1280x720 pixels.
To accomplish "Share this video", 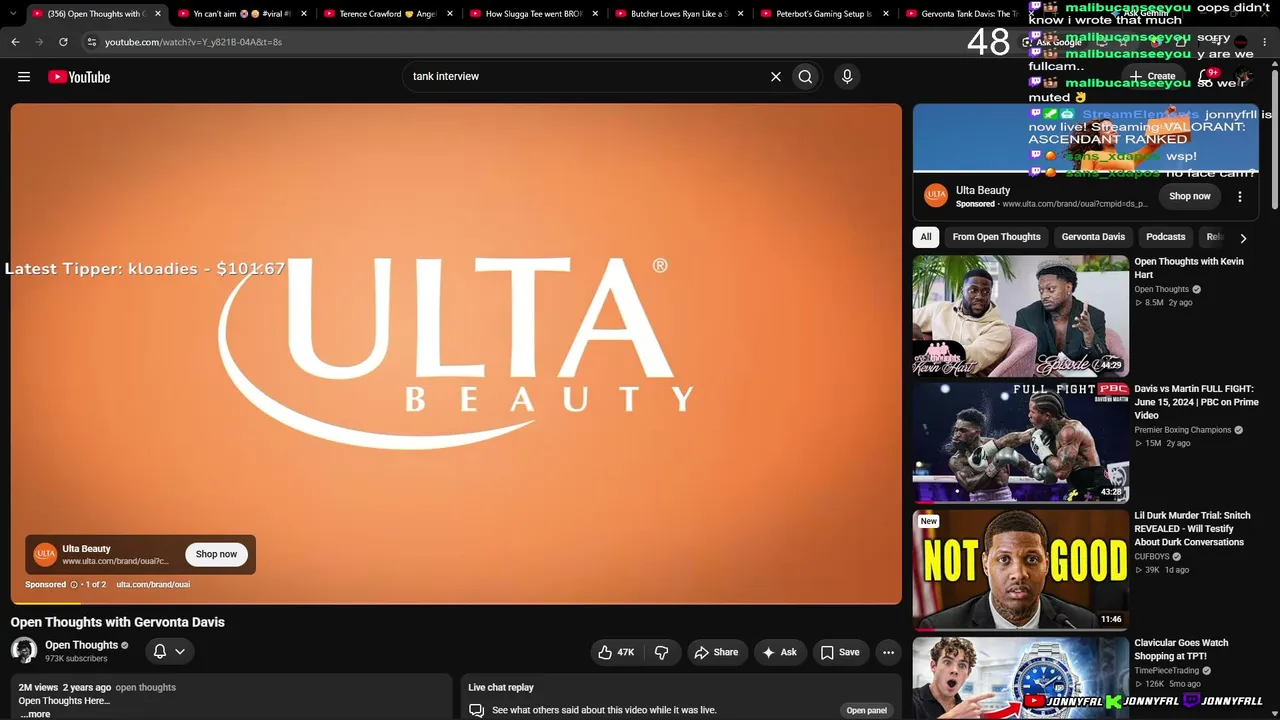I will [716, 652].
